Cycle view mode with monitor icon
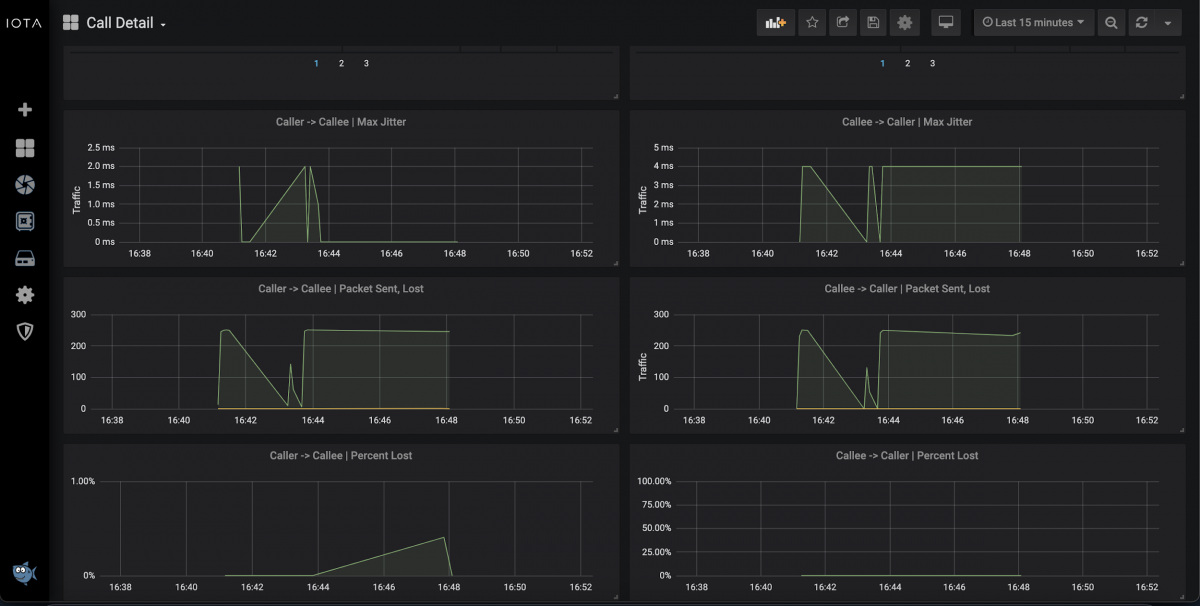The image size is (1200, 606). point(945,22)
